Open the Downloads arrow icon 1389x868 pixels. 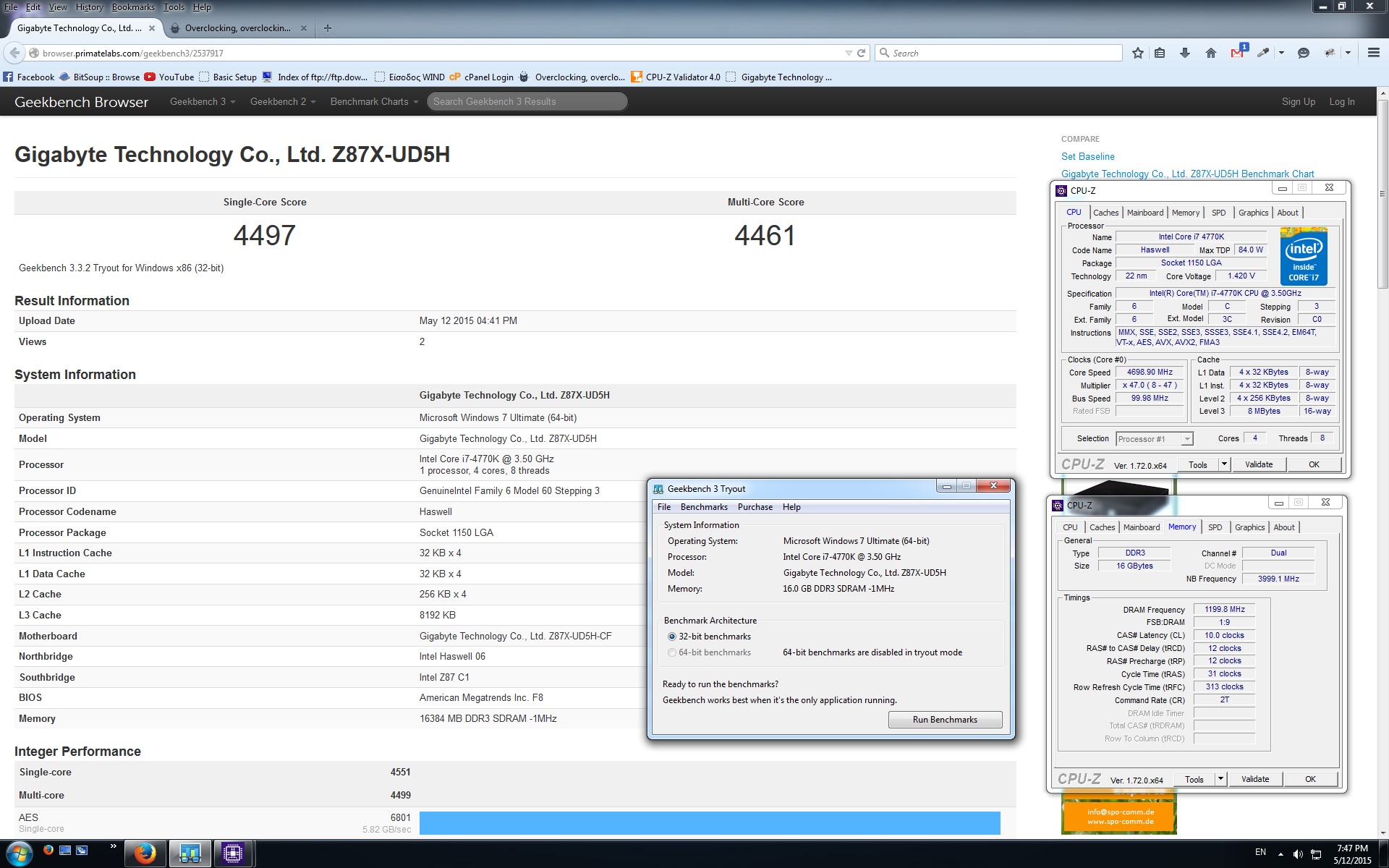[1185, 53]
